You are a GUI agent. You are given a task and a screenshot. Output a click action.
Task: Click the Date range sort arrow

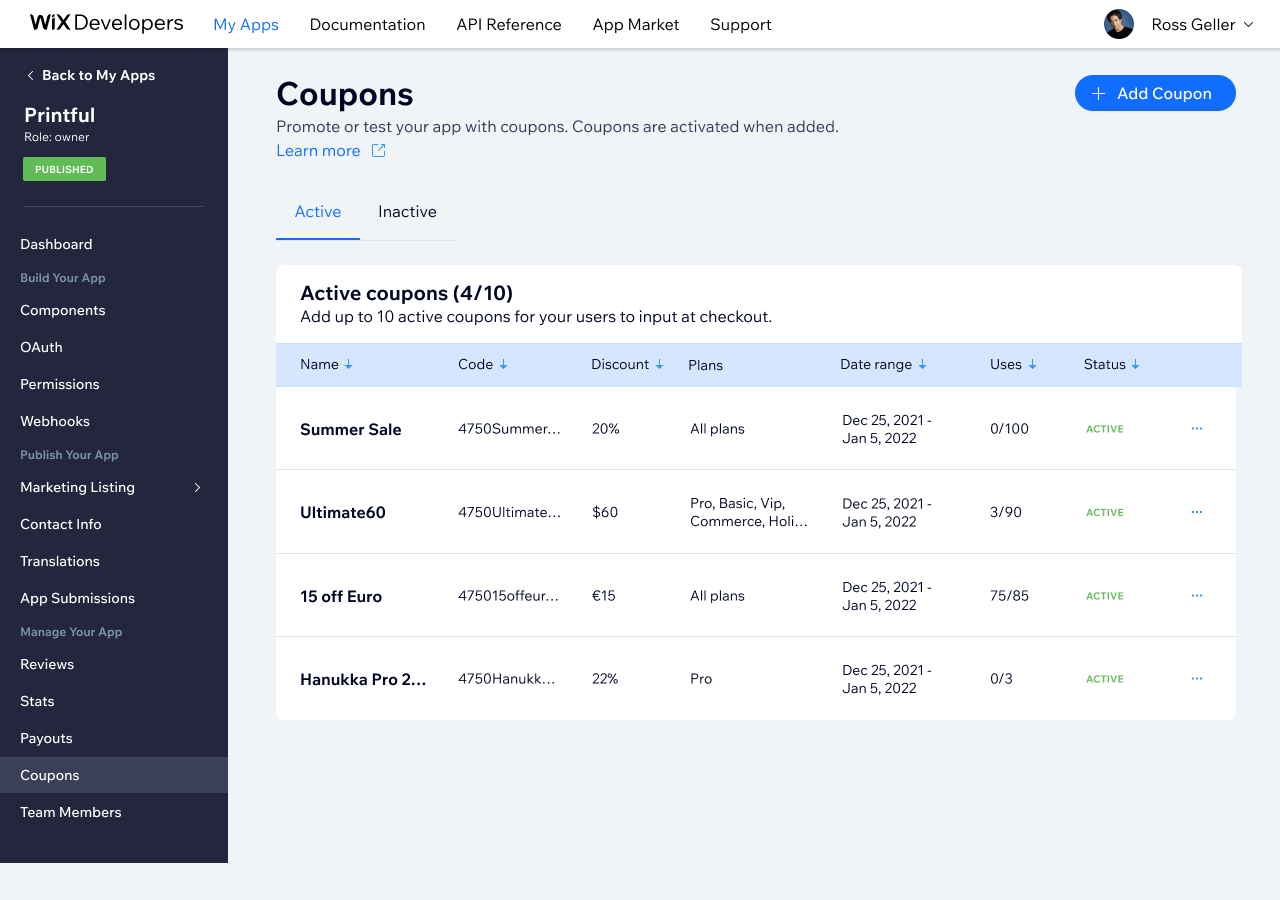922,365
